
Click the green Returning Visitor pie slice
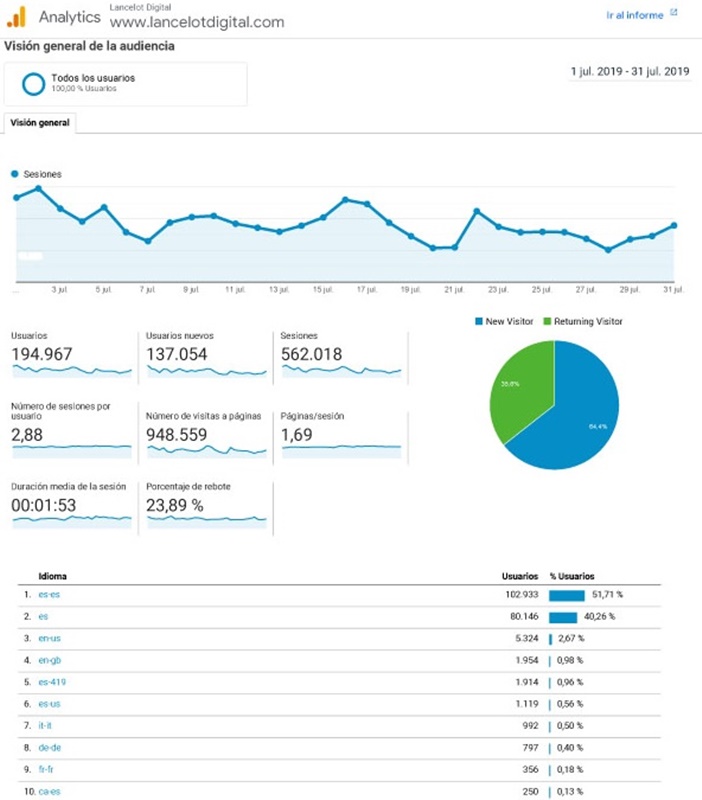(520, 390)
